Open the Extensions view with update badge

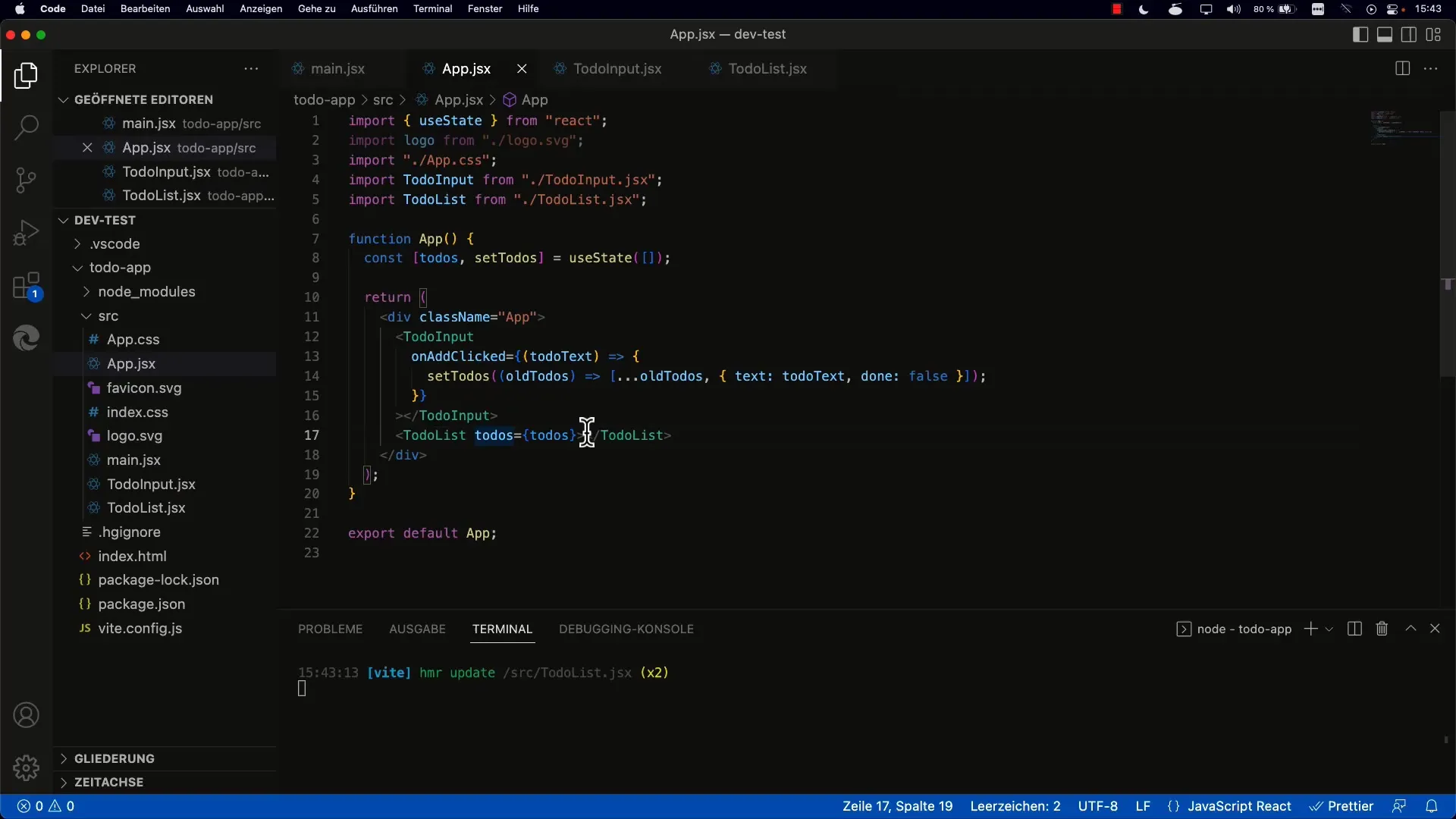26,287
